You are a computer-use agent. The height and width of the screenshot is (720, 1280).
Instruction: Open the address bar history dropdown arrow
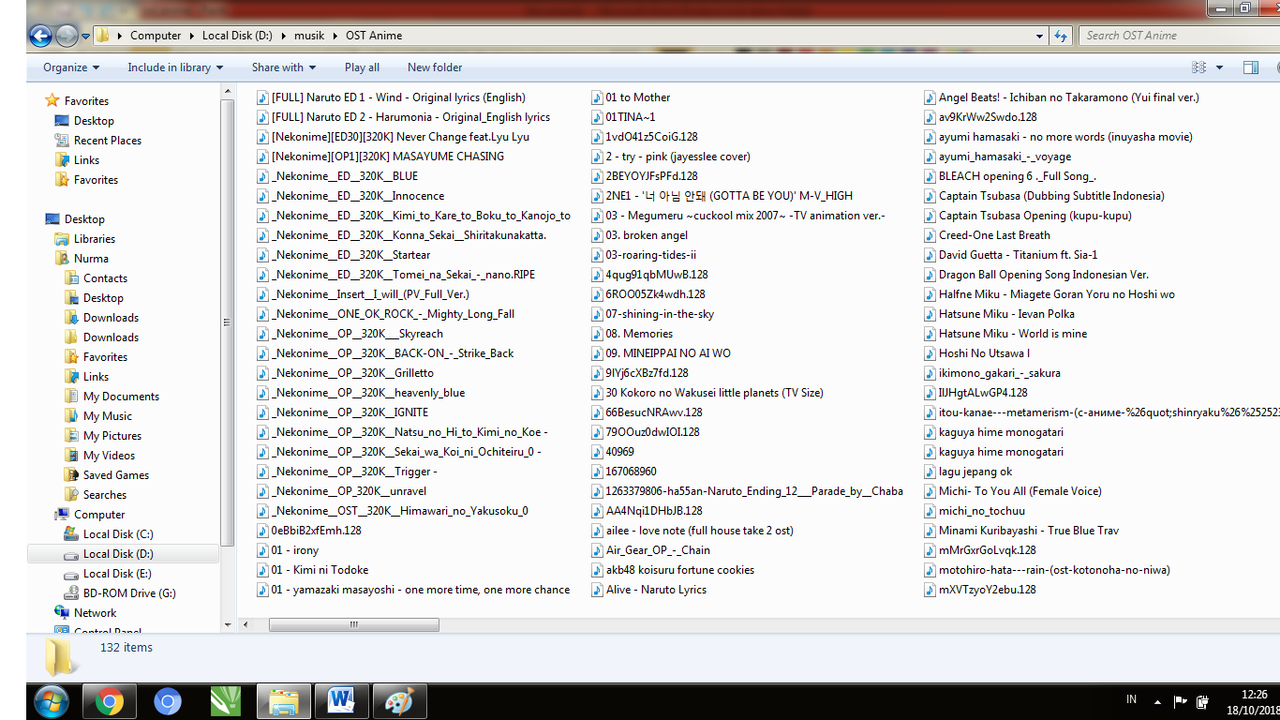(x=1040, y=35)
